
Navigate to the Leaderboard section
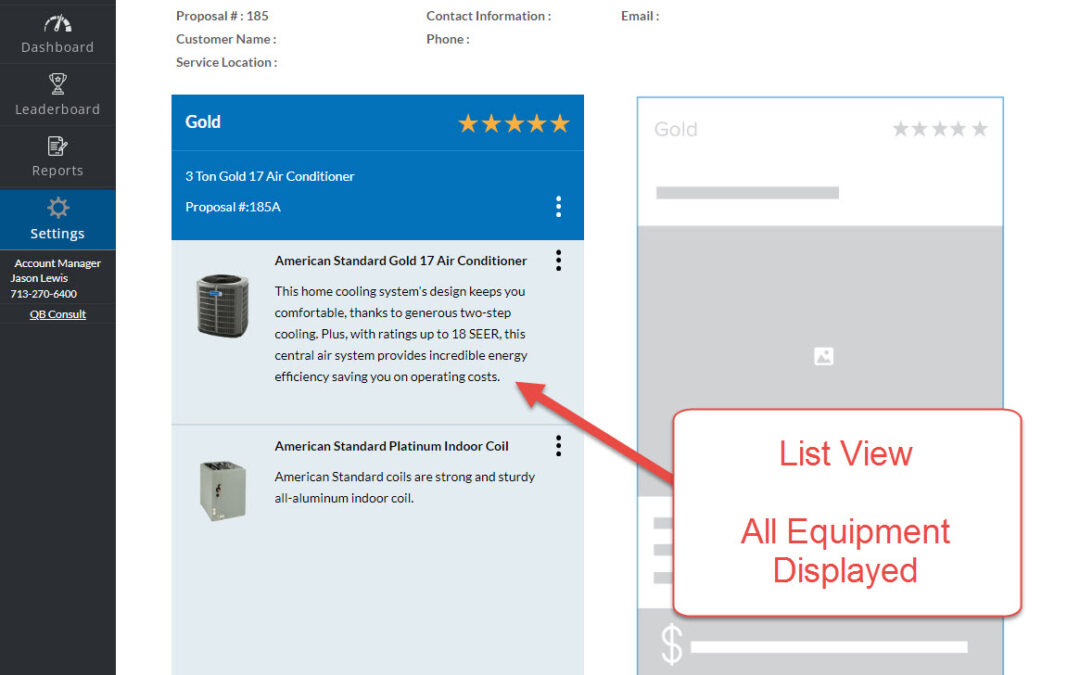click(57, 97)
